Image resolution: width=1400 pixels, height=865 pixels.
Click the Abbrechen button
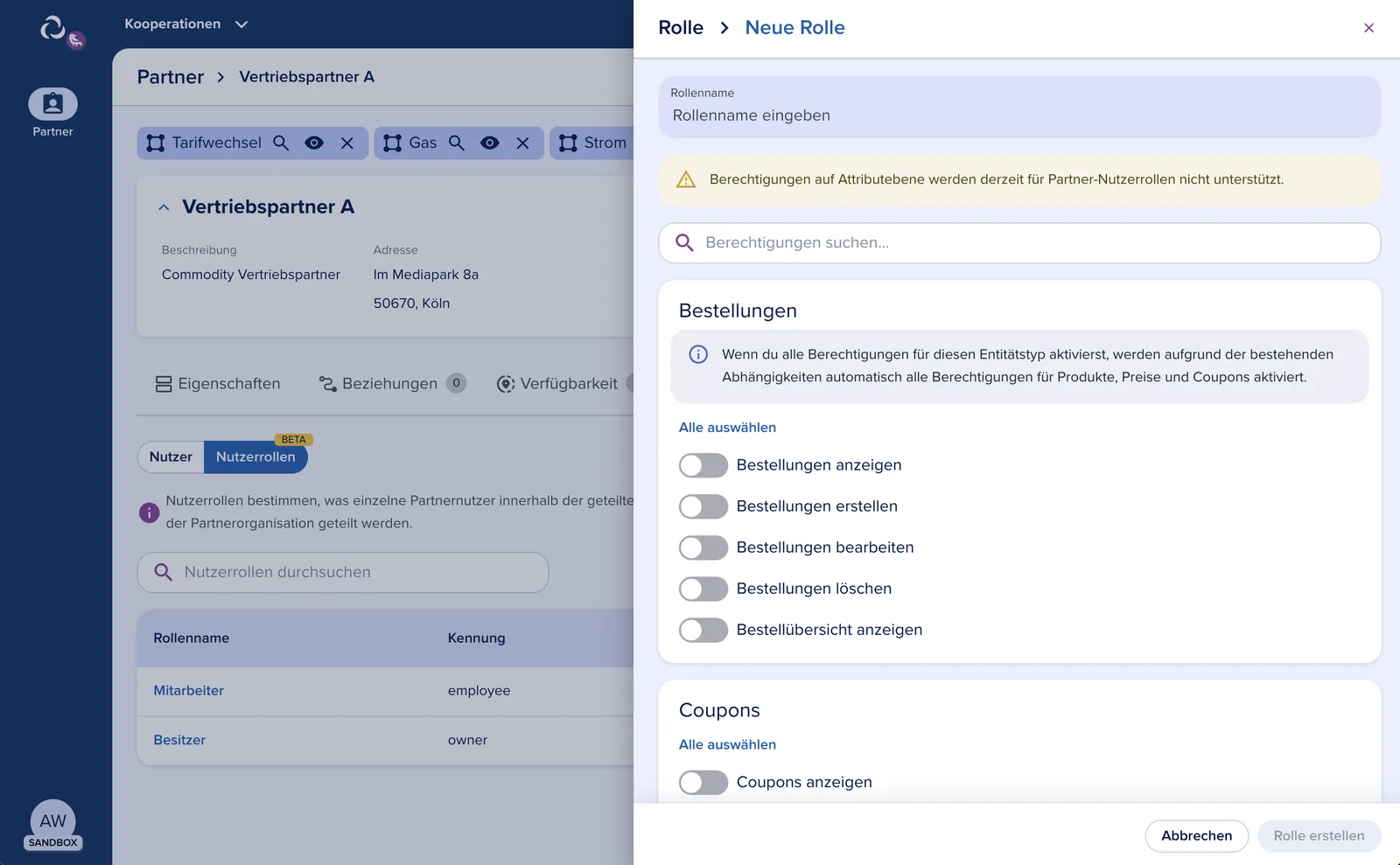click(x=1196, y=836)
